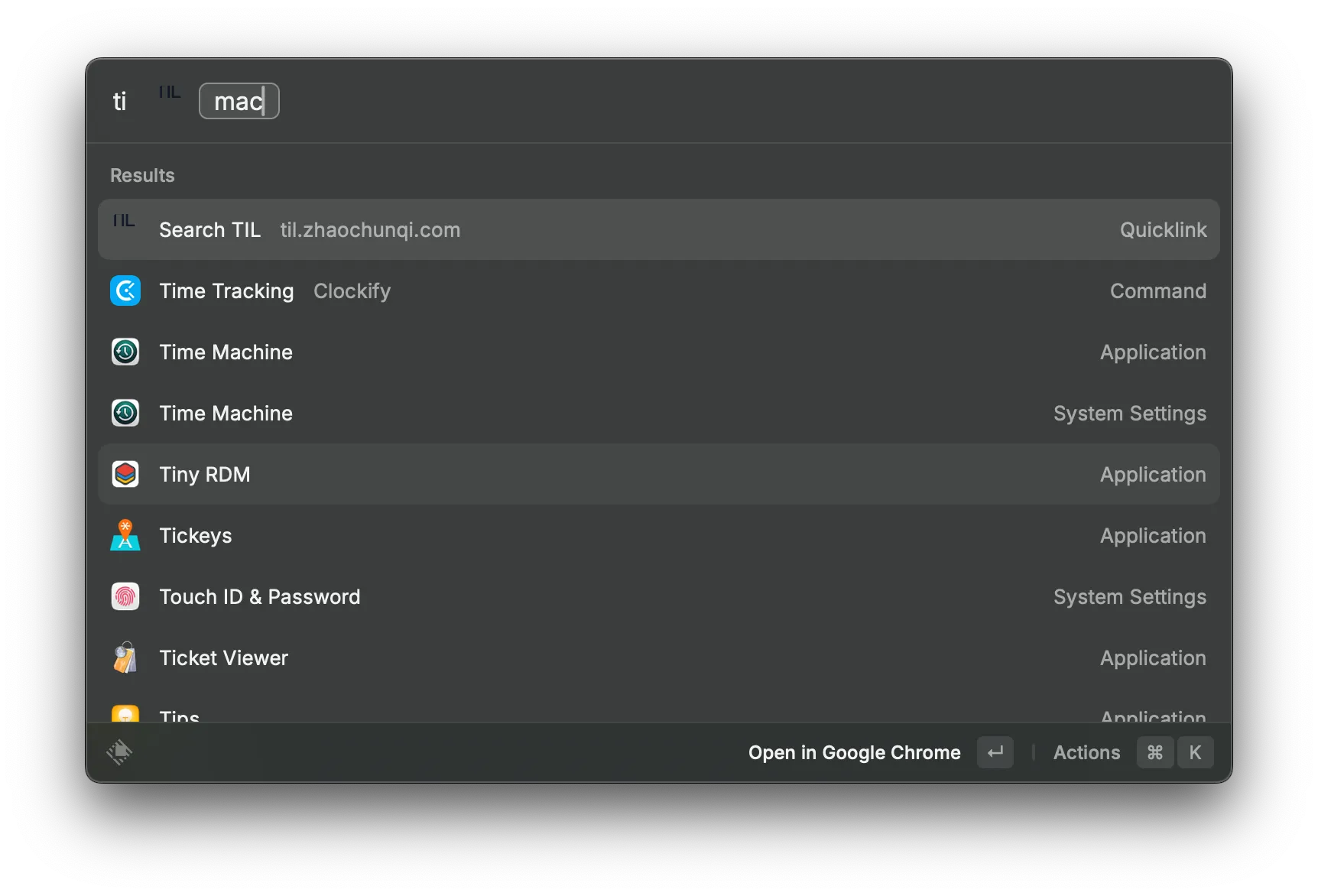Open the Actions panel
Image resolution: width=1318 pixels, height=896 pixels.
(x=1086, y=752)
